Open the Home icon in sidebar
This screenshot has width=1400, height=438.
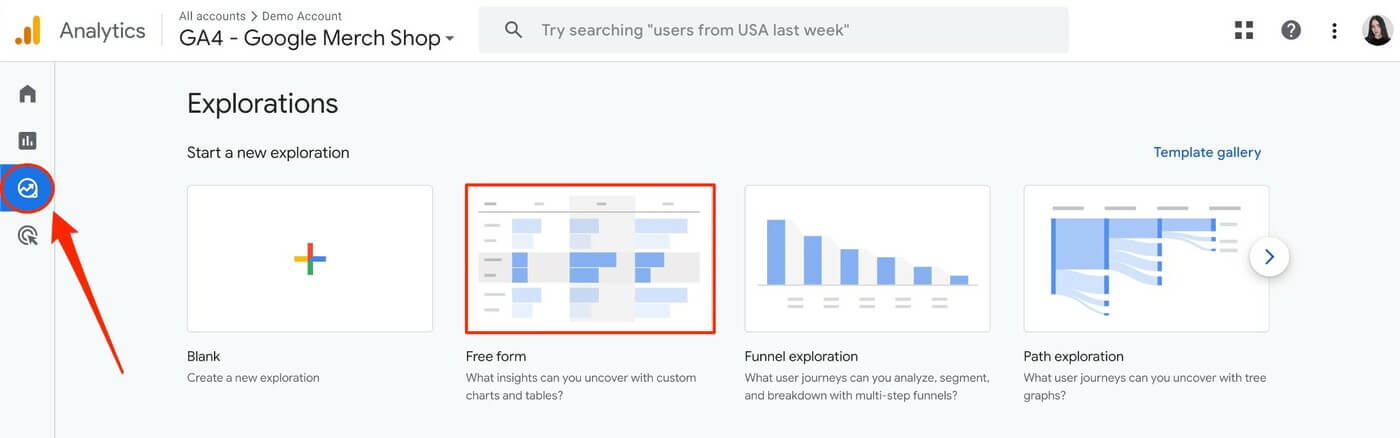(x=28, y=94)
